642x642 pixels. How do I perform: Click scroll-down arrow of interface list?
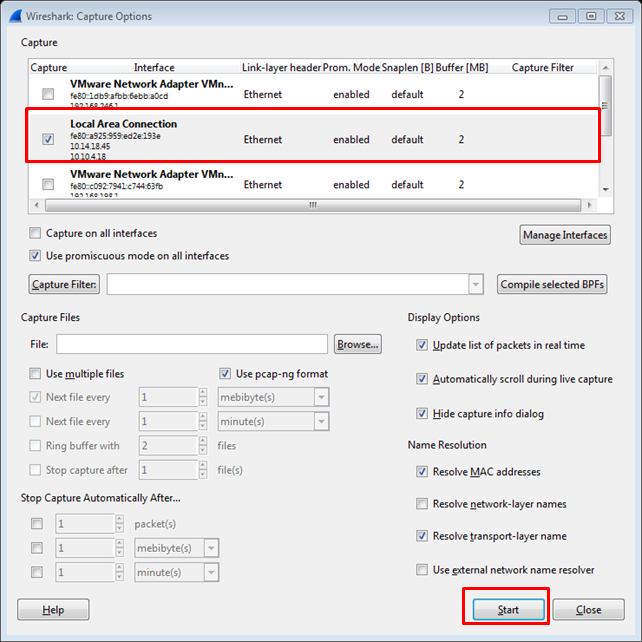(606, 190)
